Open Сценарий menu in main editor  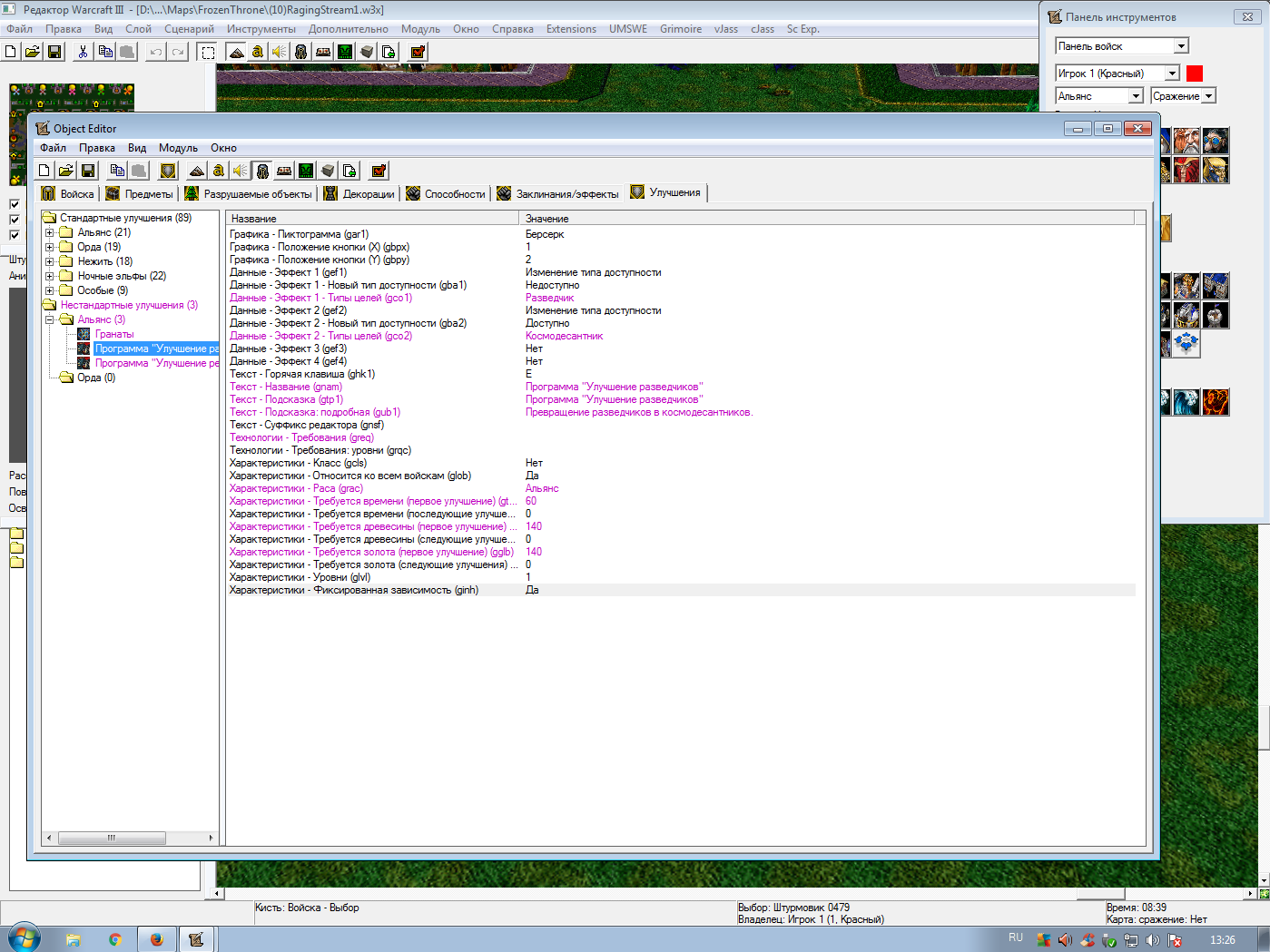(189, 29)
